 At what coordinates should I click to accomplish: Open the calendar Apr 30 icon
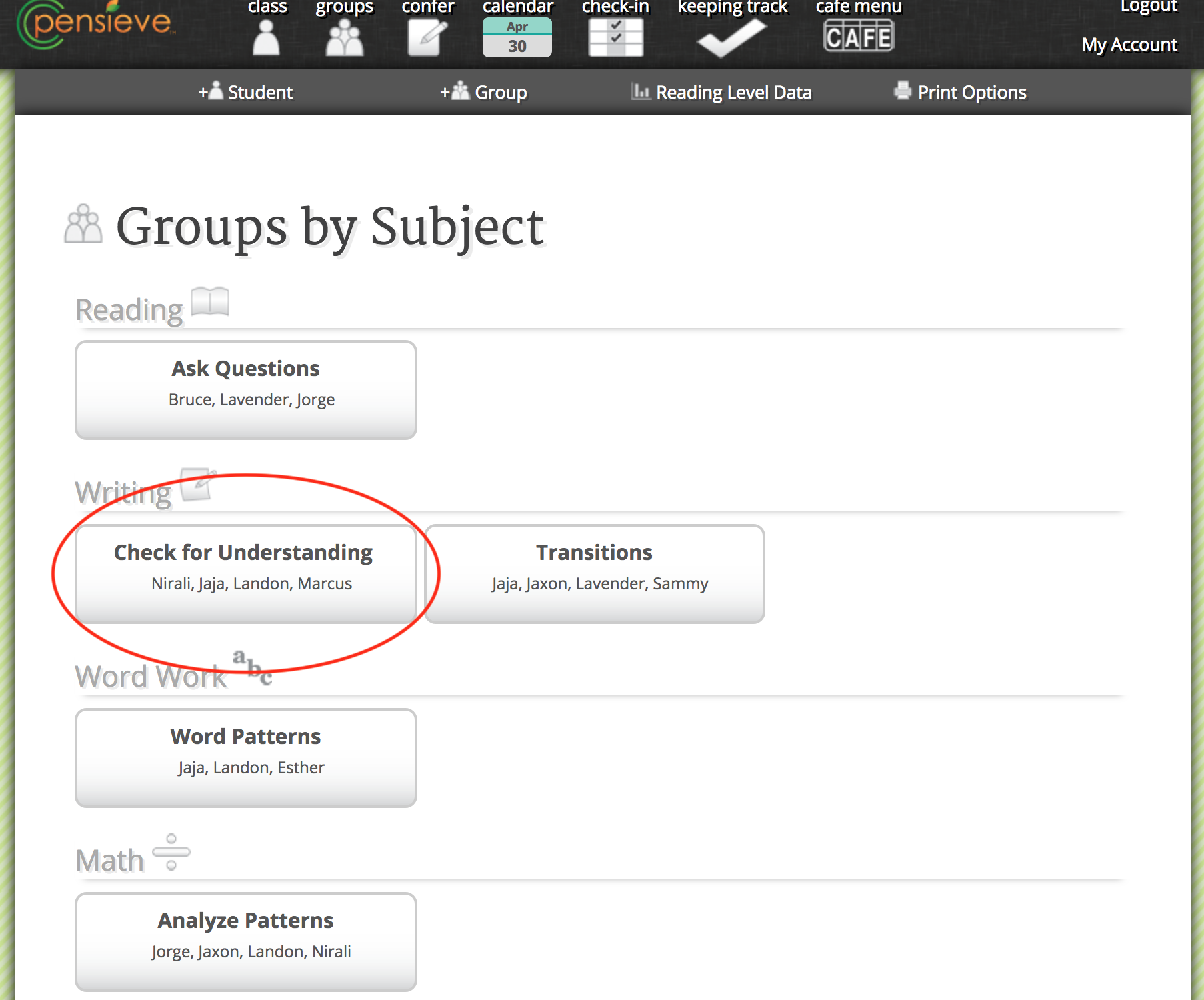517,37
